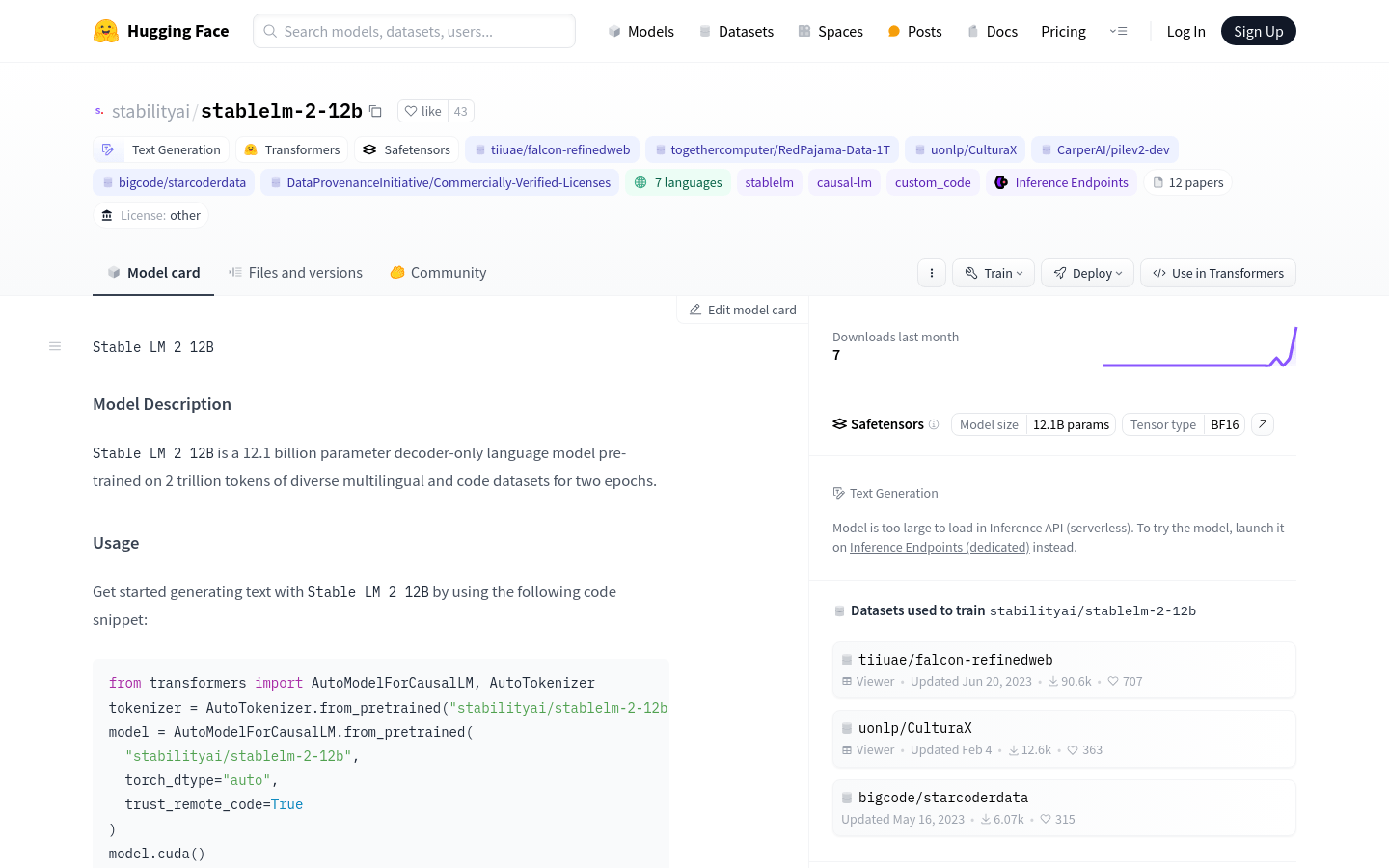The width and height of the screenshot is (1389, 868).
Task: Select the Safetensors tag in header
Action: (407, 149)
